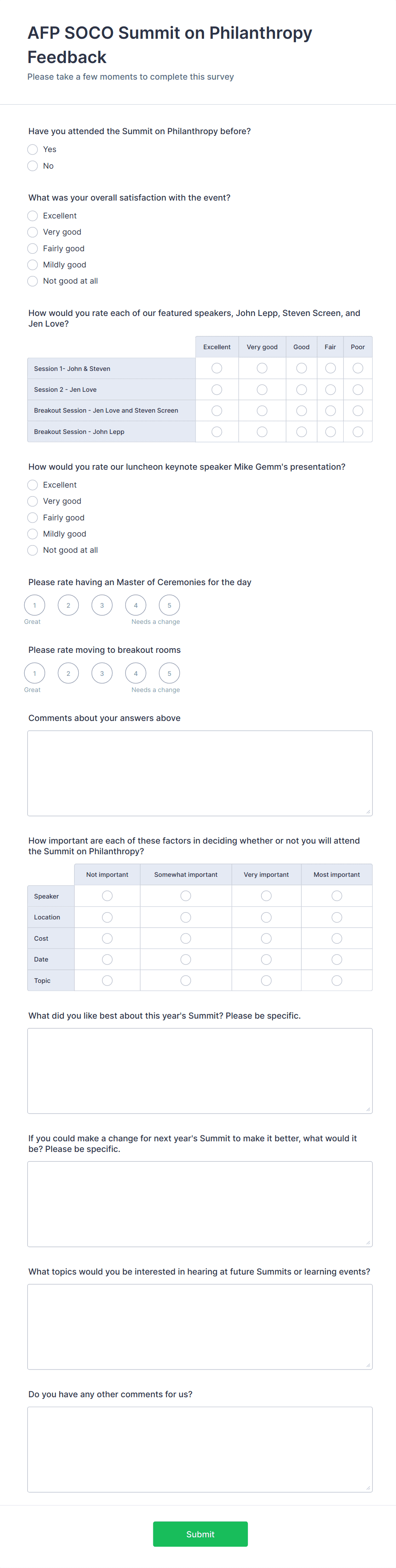396x1568 pixels.
Task: Choose "Excellent" for overall satisfaction
Action: (x=32, y=215)
